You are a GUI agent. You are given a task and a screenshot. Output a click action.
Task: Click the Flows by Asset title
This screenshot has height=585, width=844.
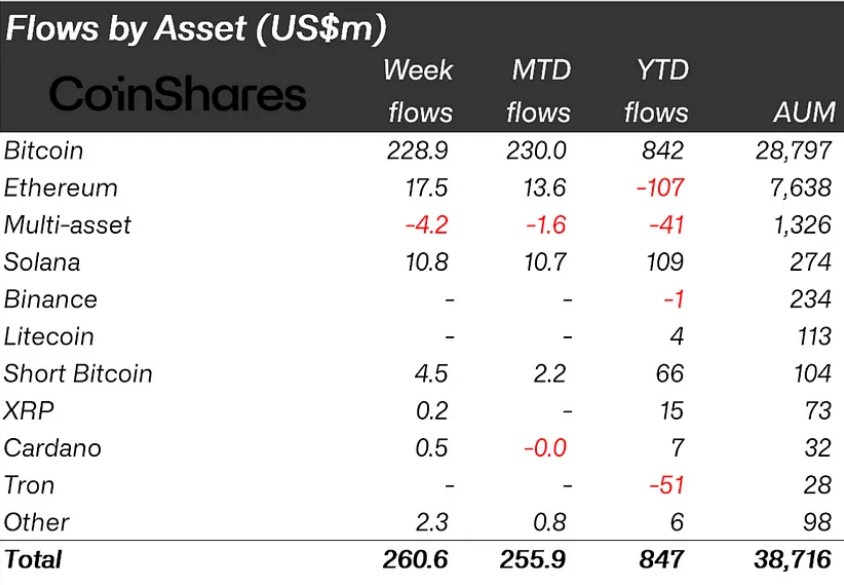tap(196, 28)
